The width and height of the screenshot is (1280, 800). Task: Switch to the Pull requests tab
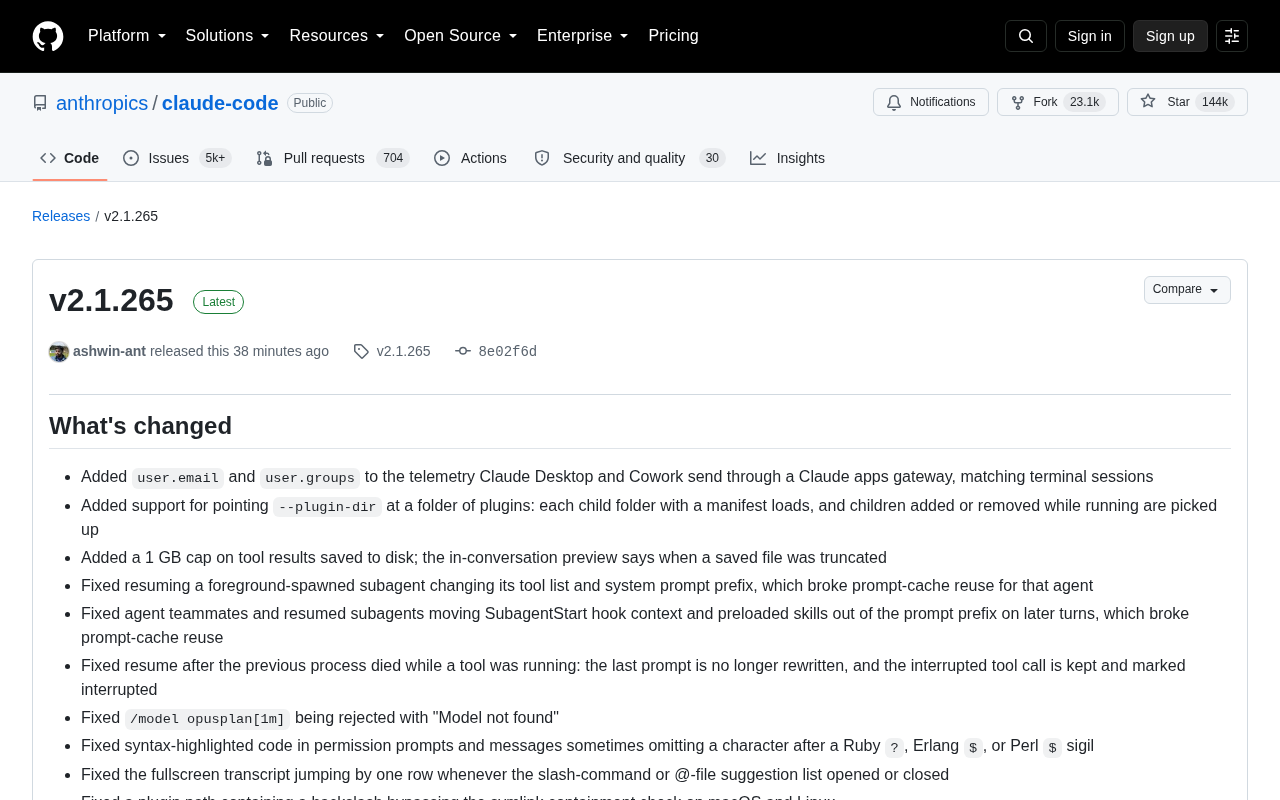(333, 158)
